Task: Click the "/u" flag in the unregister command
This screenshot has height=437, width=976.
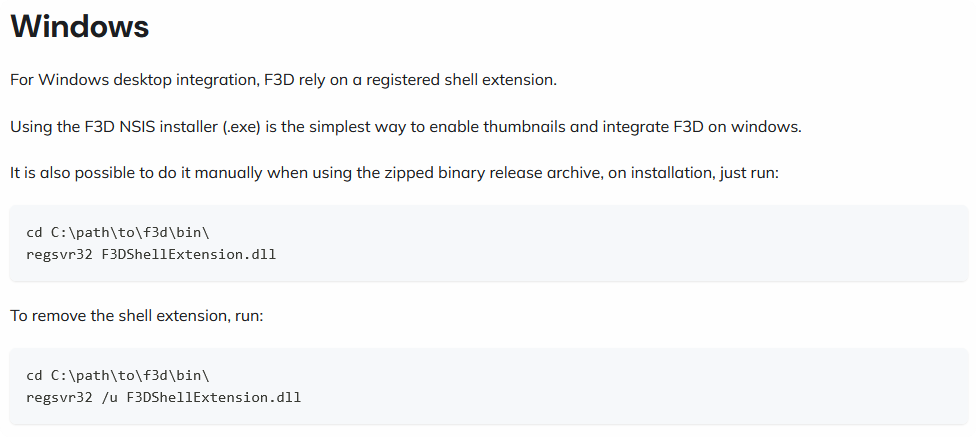Action: pos(109,397)
